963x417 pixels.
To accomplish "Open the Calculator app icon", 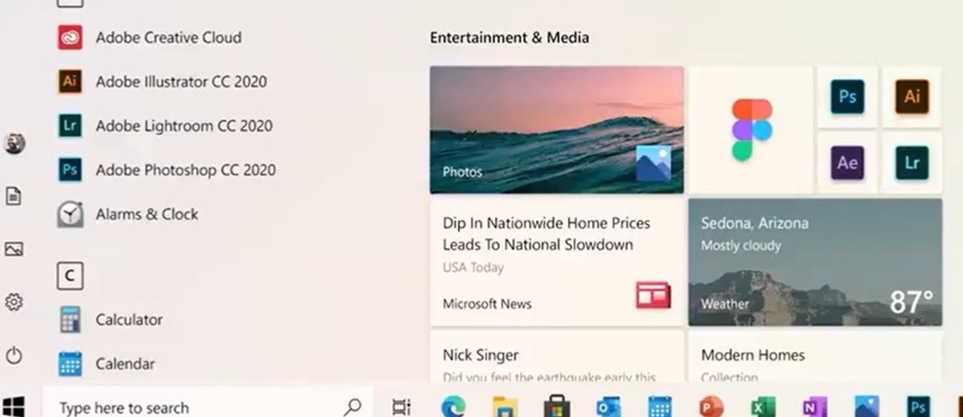I will point(70,319).
